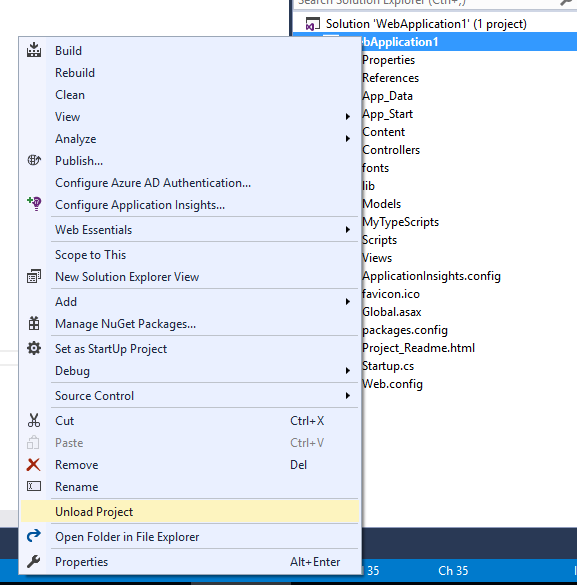The image size is (577, 585).
Task: Select the Solution 'WebApplication1' node
Action: point(426,24)
